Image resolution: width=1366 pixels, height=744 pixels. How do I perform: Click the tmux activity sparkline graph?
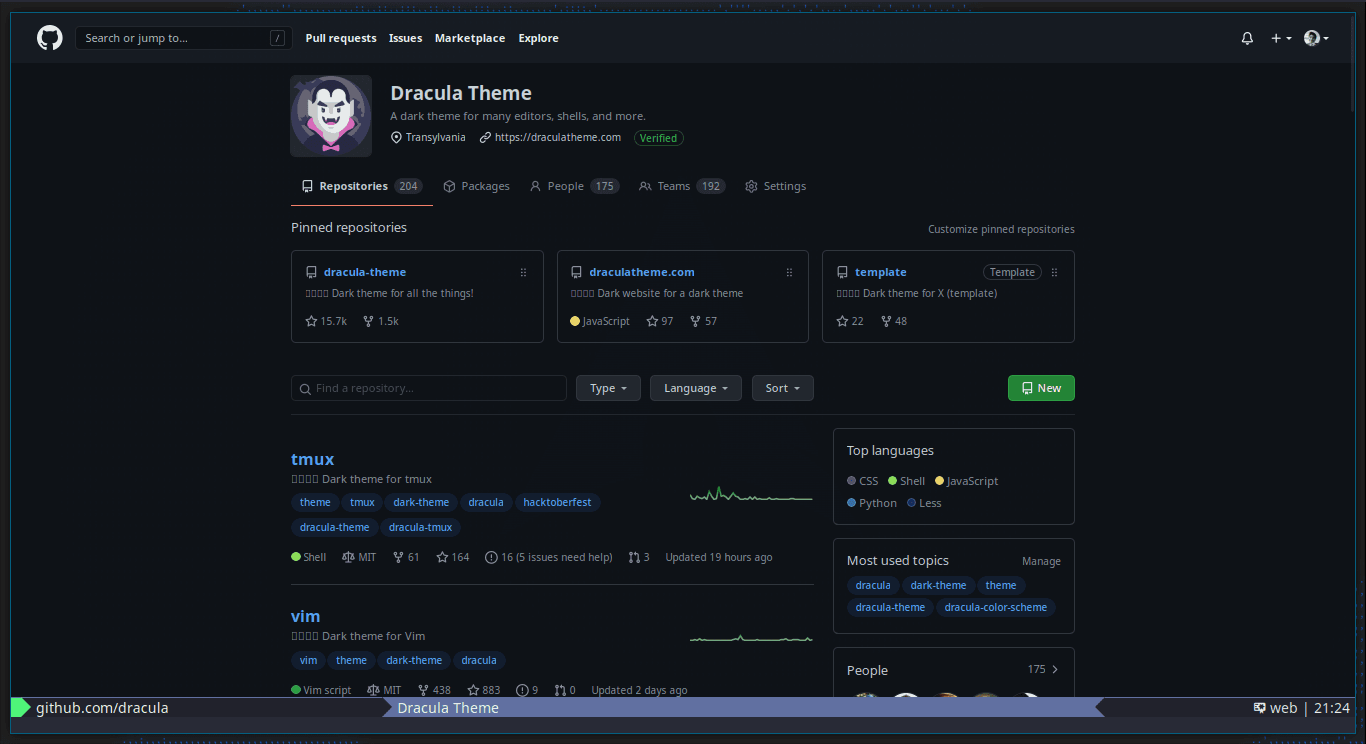[x=751, y=494]
